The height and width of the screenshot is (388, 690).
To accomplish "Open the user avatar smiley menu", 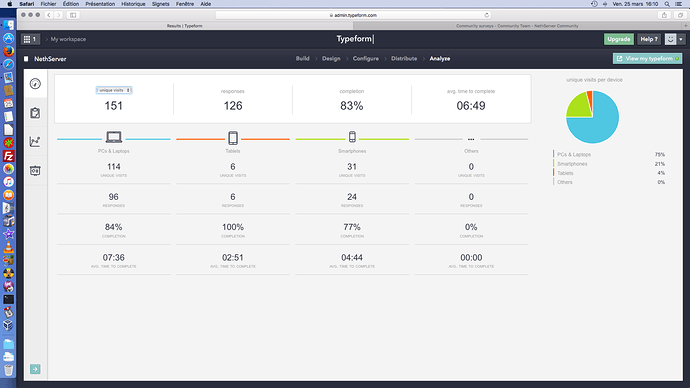I will coord(670,39).
